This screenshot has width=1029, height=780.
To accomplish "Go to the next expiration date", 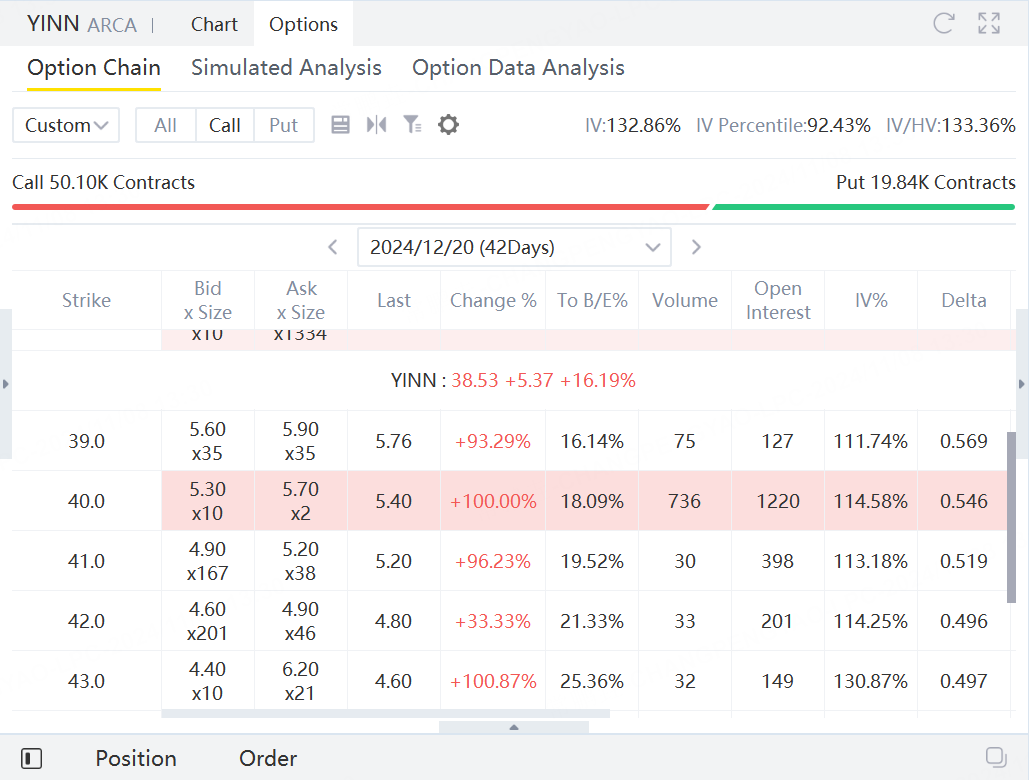I will [697, 247].
